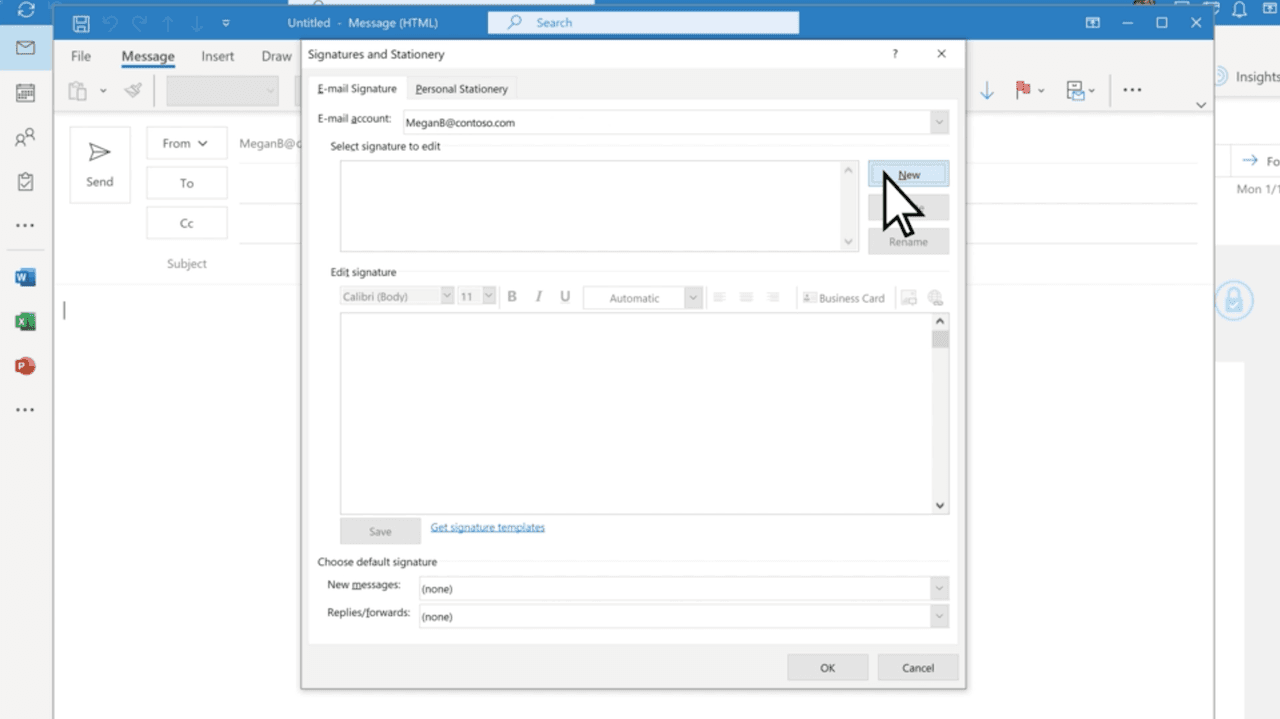Toggle bold formatting in the signature editor
This screenshot has height=719, width=1280.
click(x=511, y=296)
